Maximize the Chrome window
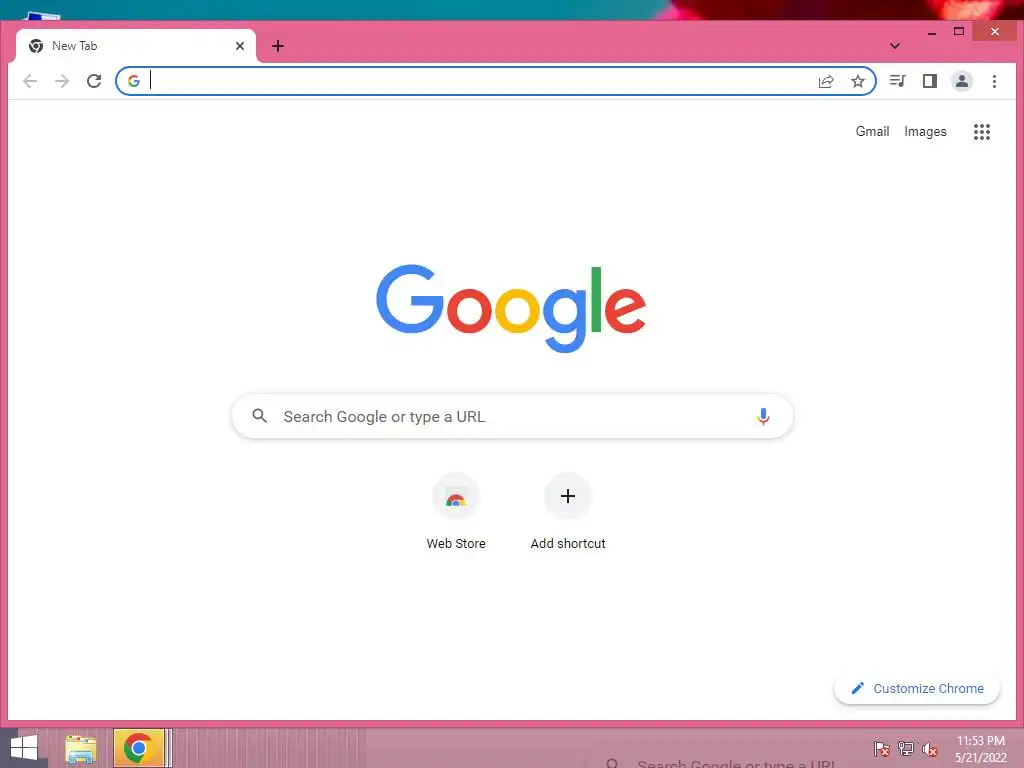 point(959,31)
